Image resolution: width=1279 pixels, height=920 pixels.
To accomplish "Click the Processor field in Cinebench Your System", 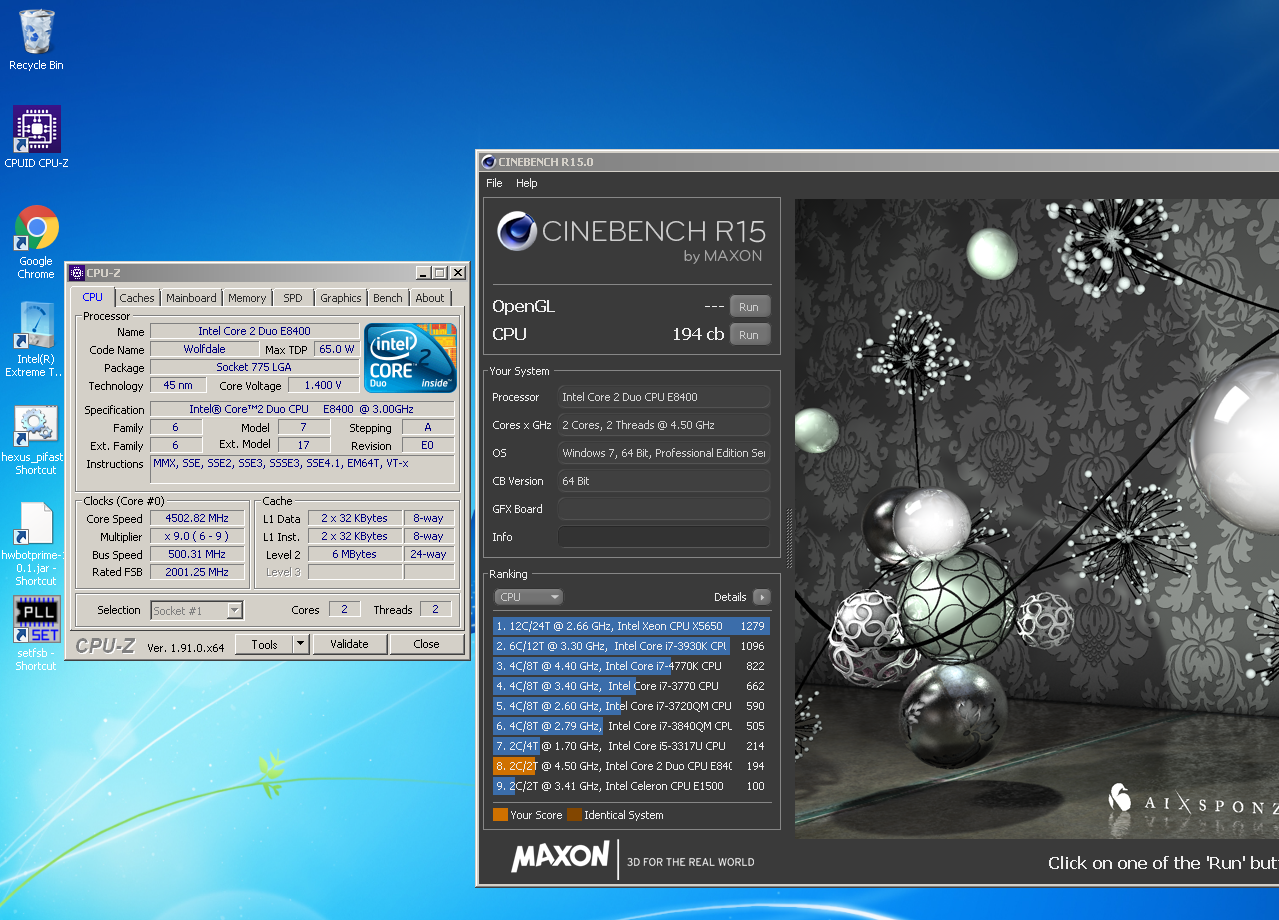I will tap(664, 397).
